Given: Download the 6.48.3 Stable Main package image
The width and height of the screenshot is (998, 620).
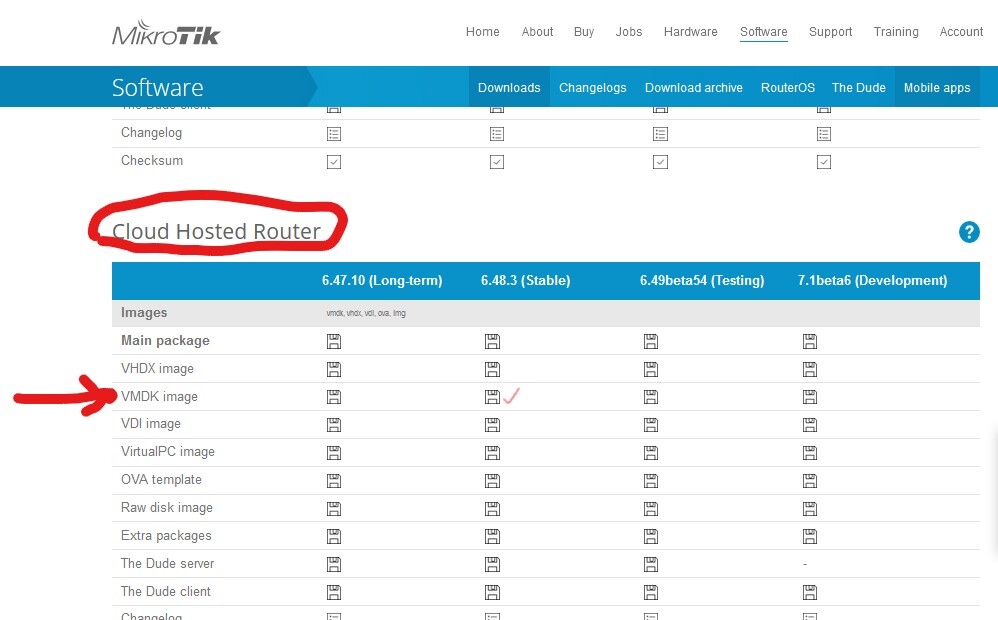Looking at the screenshot, I should [x=492, y=340].
